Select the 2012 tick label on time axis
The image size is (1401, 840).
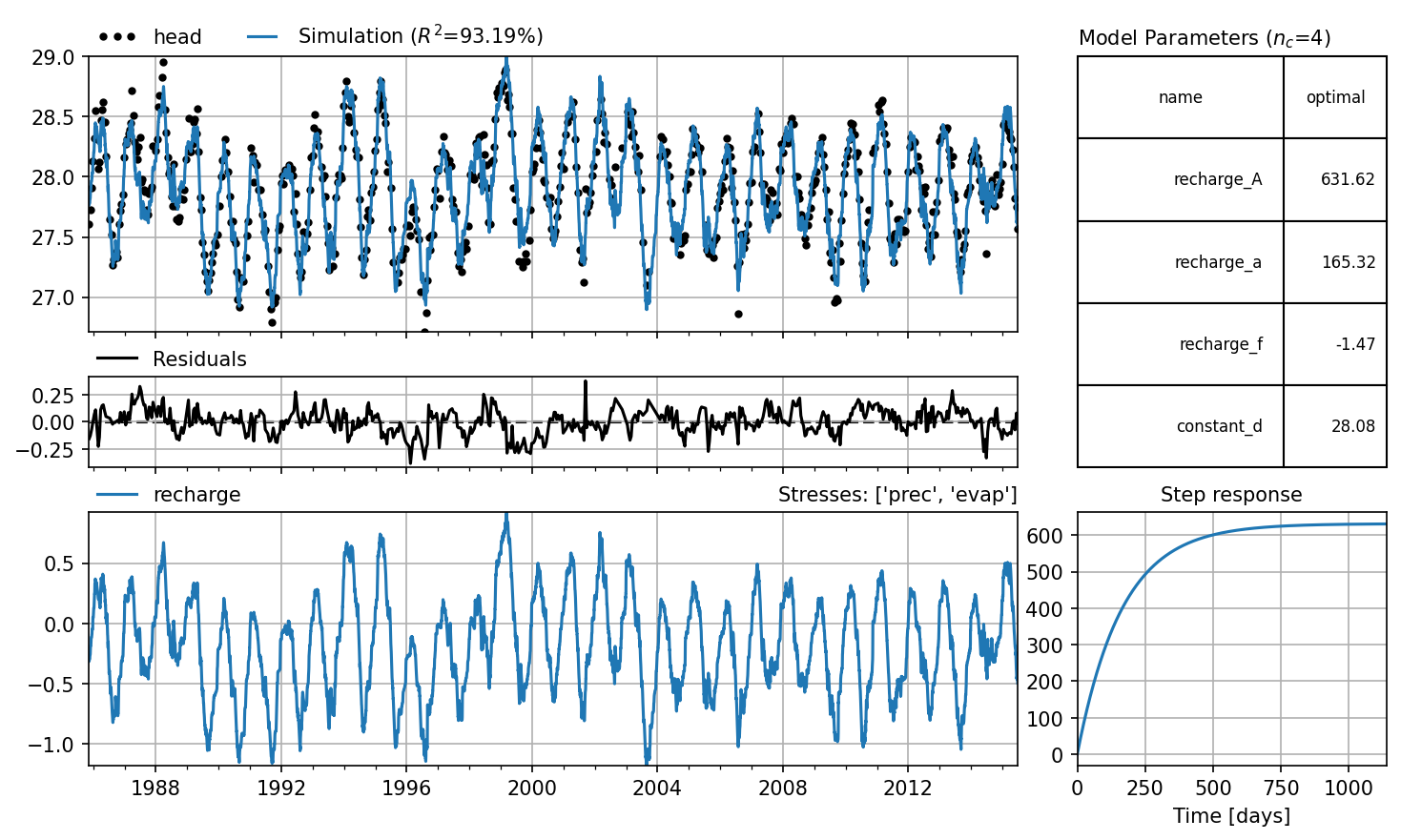[x=908, y=788]
